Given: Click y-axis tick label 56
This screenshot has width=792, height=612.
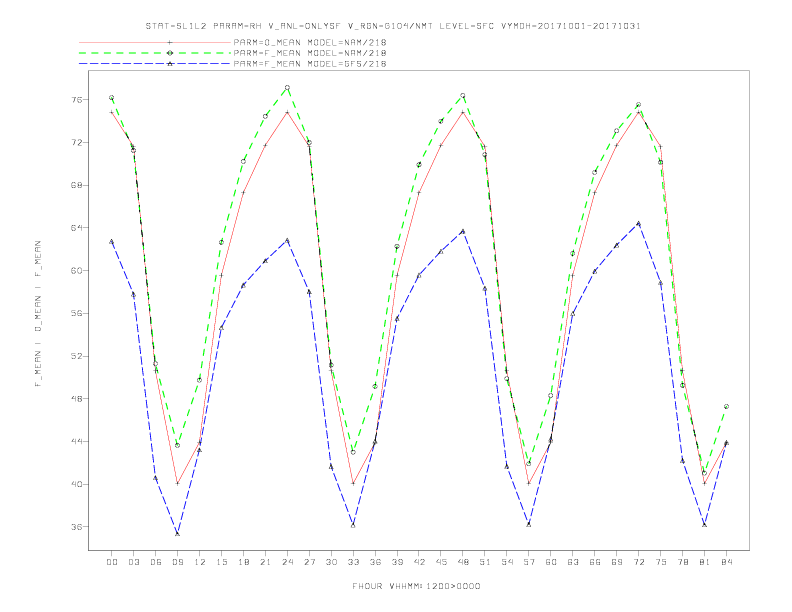Looking at the screenshot, I should click(76, 313).
